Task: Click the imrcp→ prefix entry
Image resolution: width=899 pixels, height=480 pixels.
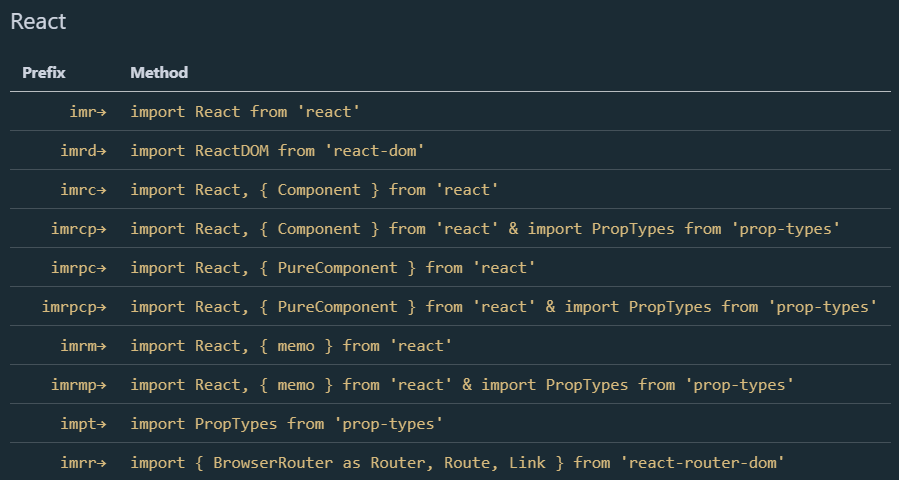Action: click(78, 228)
